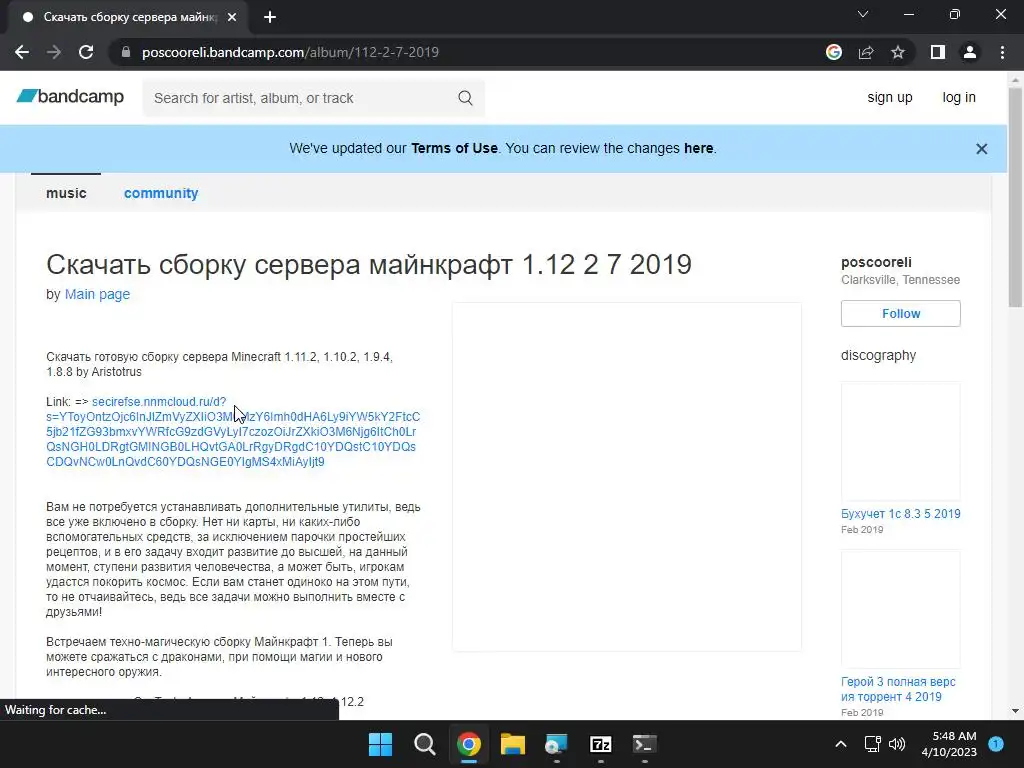Open a new browser tab
The width and height of the screenshot is (1024, 768).
point(270,17)
